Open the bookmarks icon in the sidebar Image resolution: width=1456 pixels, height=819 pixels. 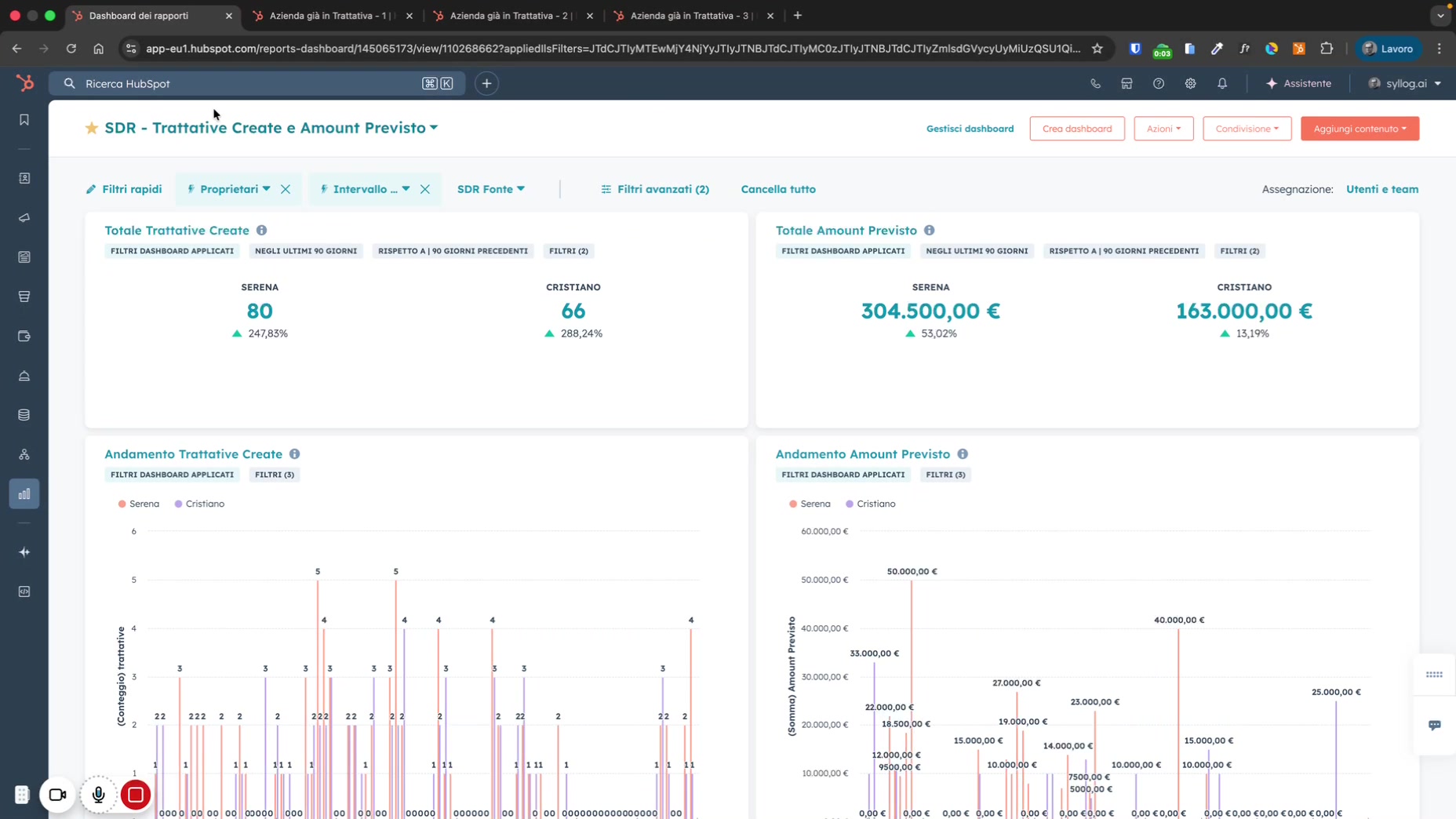(x=24, y=120)
